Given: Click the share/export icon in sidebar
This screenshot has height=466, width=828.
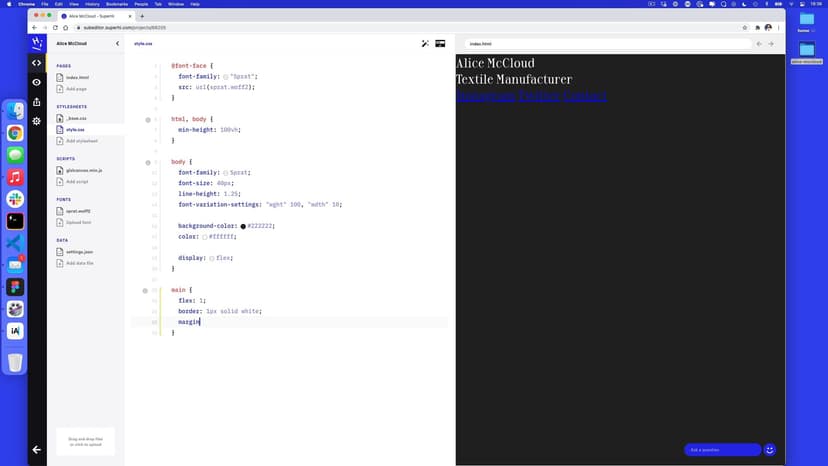Looking at the screenshot, I should coord(37,101).
